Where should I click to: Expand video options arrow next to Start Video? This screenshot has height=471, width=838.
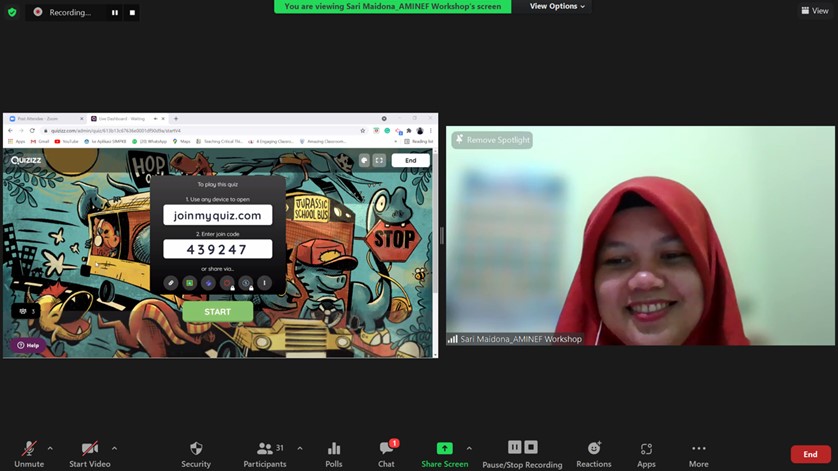pos(114,448)
